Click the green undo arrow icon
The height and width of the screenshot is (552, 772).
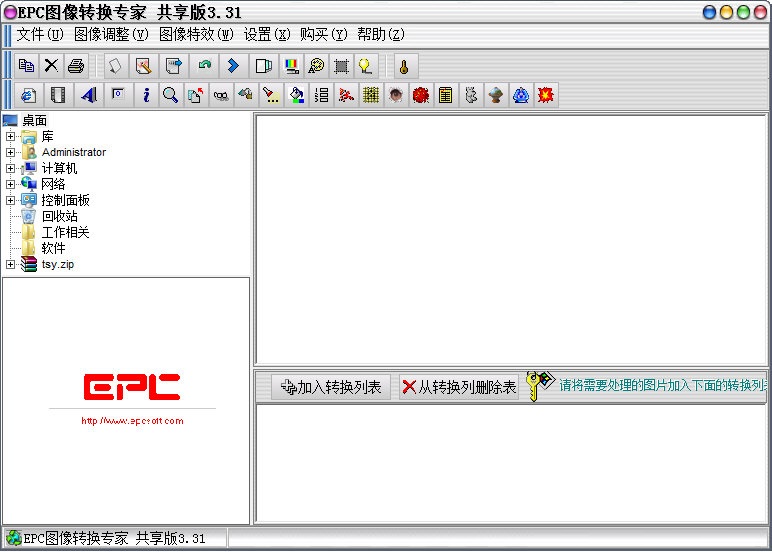204,65
